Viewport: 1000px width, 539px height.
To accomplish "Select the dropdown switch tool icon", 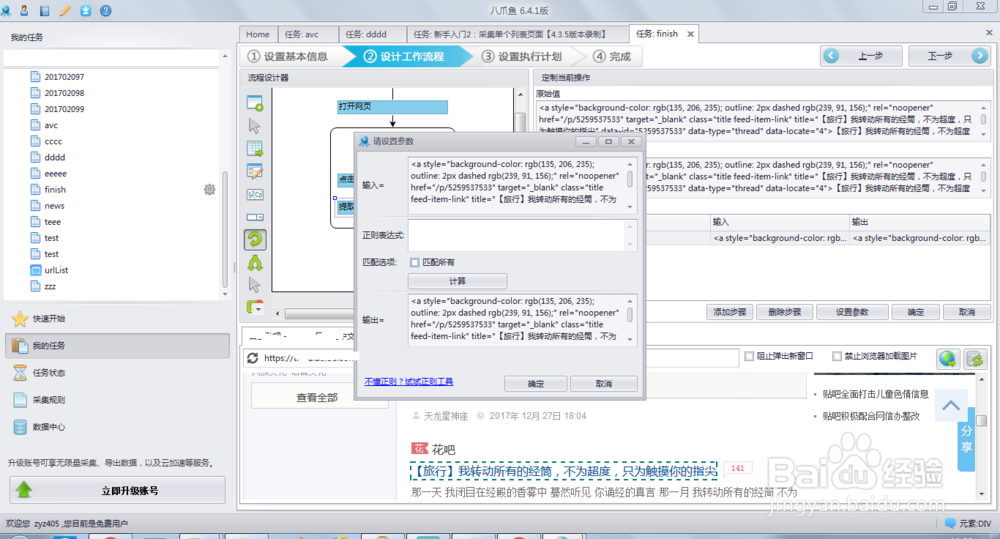I will click(x=255, y=218).
